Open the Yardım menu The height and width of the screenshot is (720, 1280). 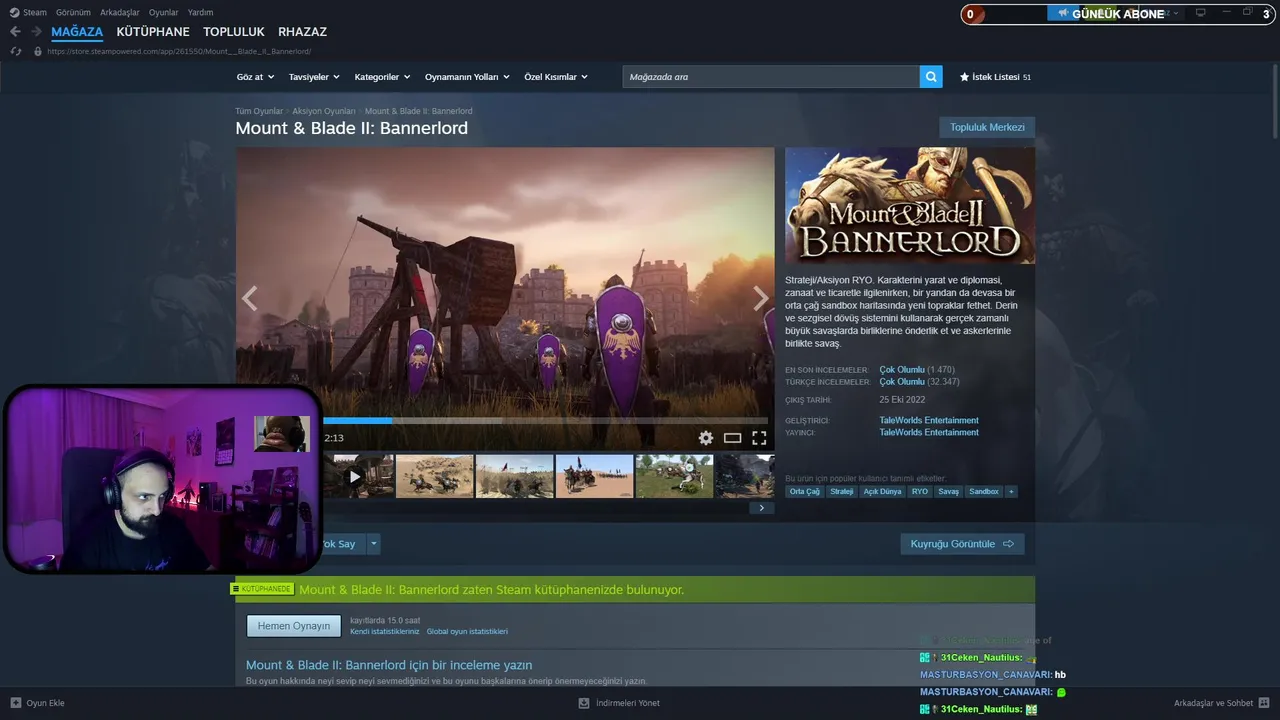pyautogui.click(x=200, y=12)
